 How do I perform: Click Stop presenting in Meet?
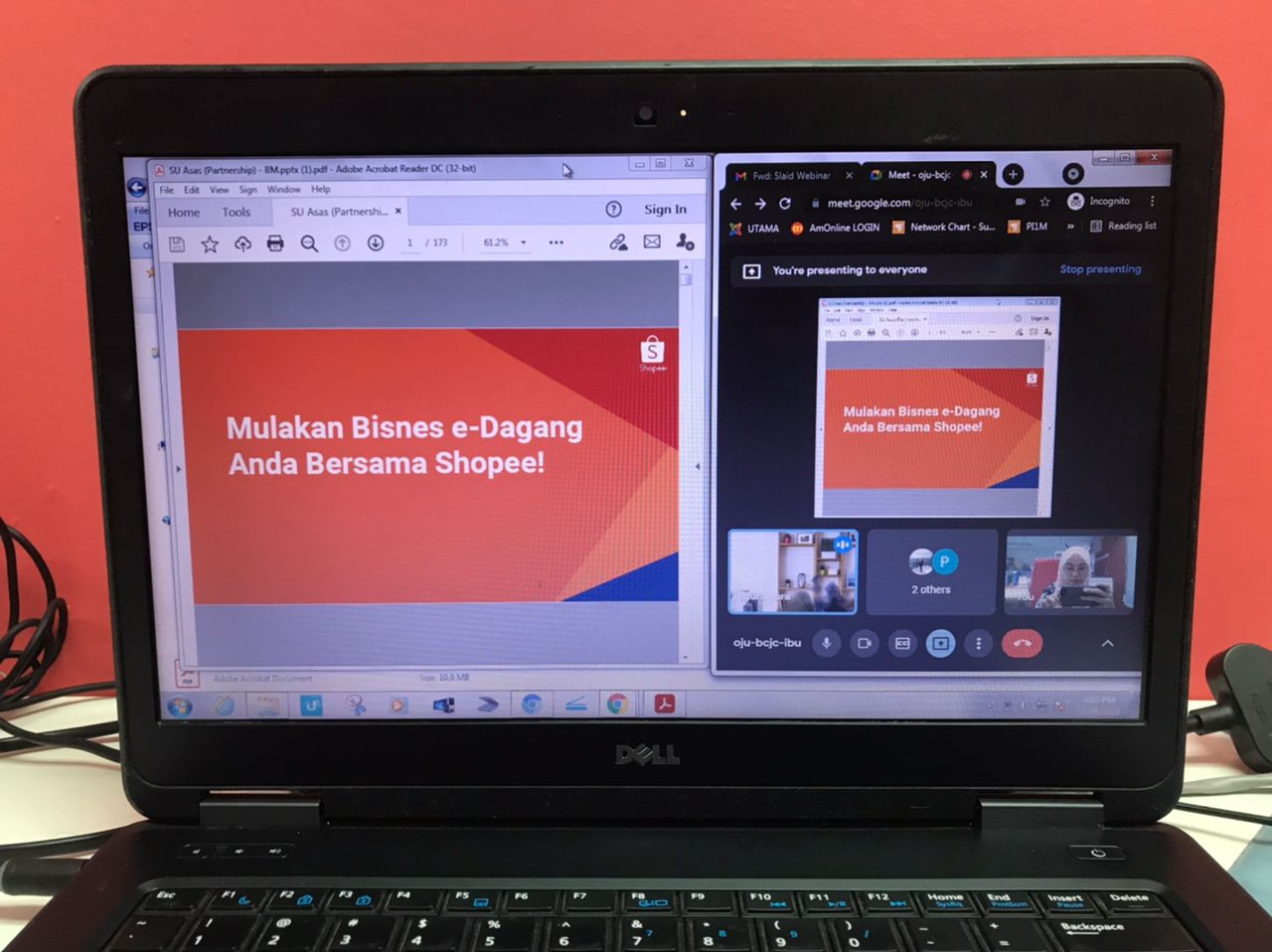coord(1100,269)
